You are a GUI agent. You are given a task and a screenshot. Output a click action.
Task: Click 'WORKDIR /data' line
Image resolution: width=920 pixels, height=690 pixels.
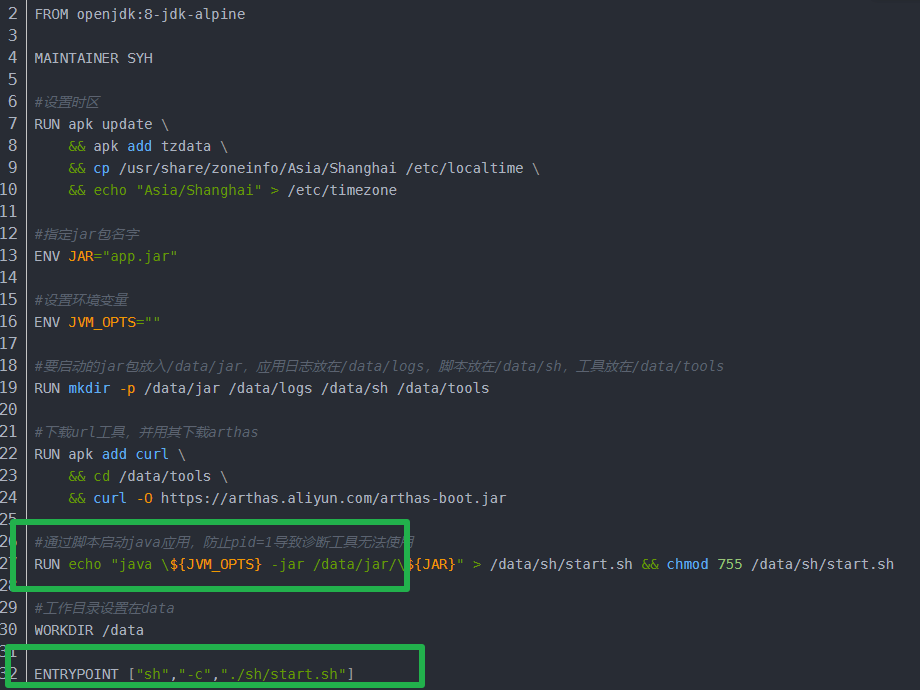pyautogui.click(x=89, y=630)
